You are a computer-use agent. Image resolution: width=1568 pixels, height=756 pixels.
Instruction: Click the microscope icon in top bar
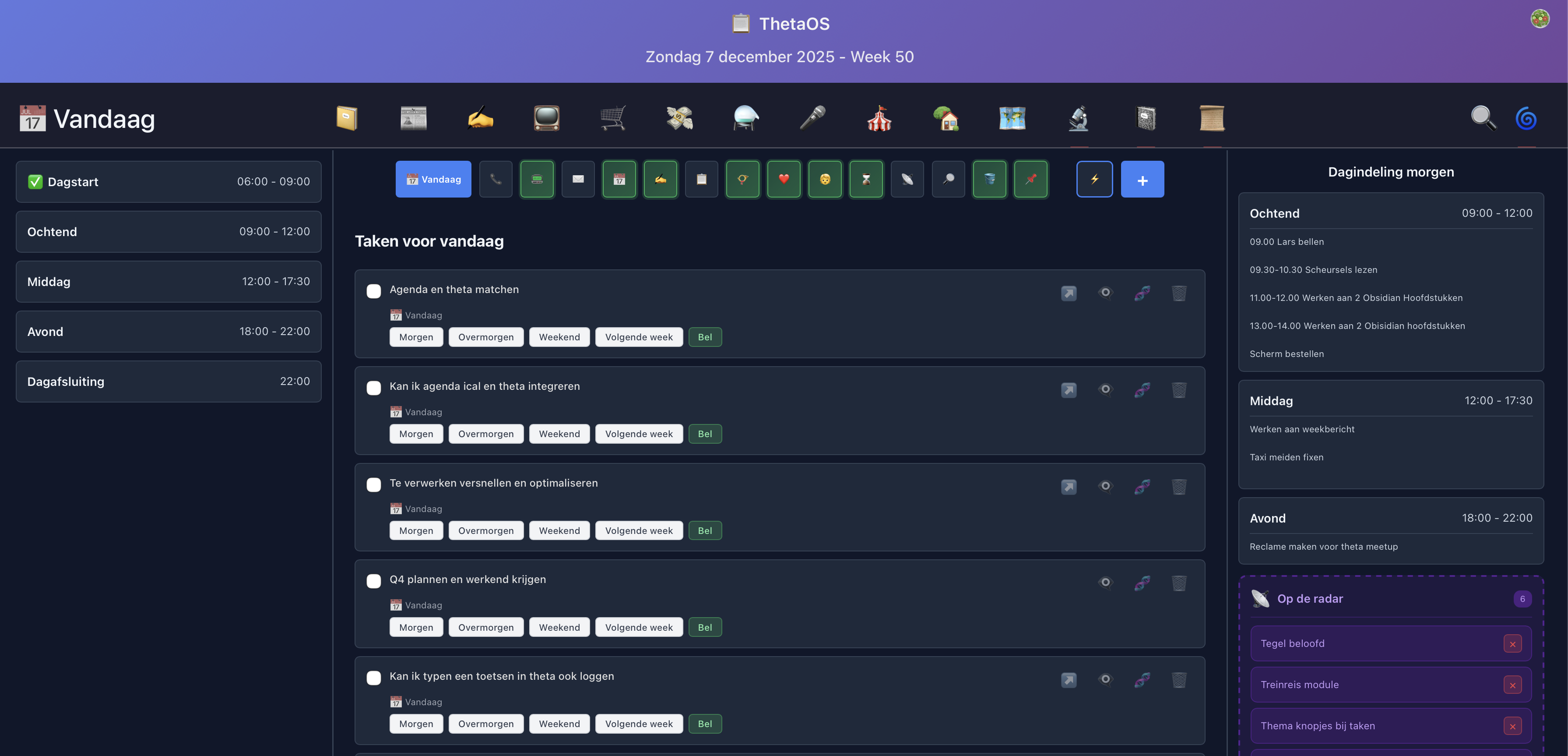(x=1079, y=118)
